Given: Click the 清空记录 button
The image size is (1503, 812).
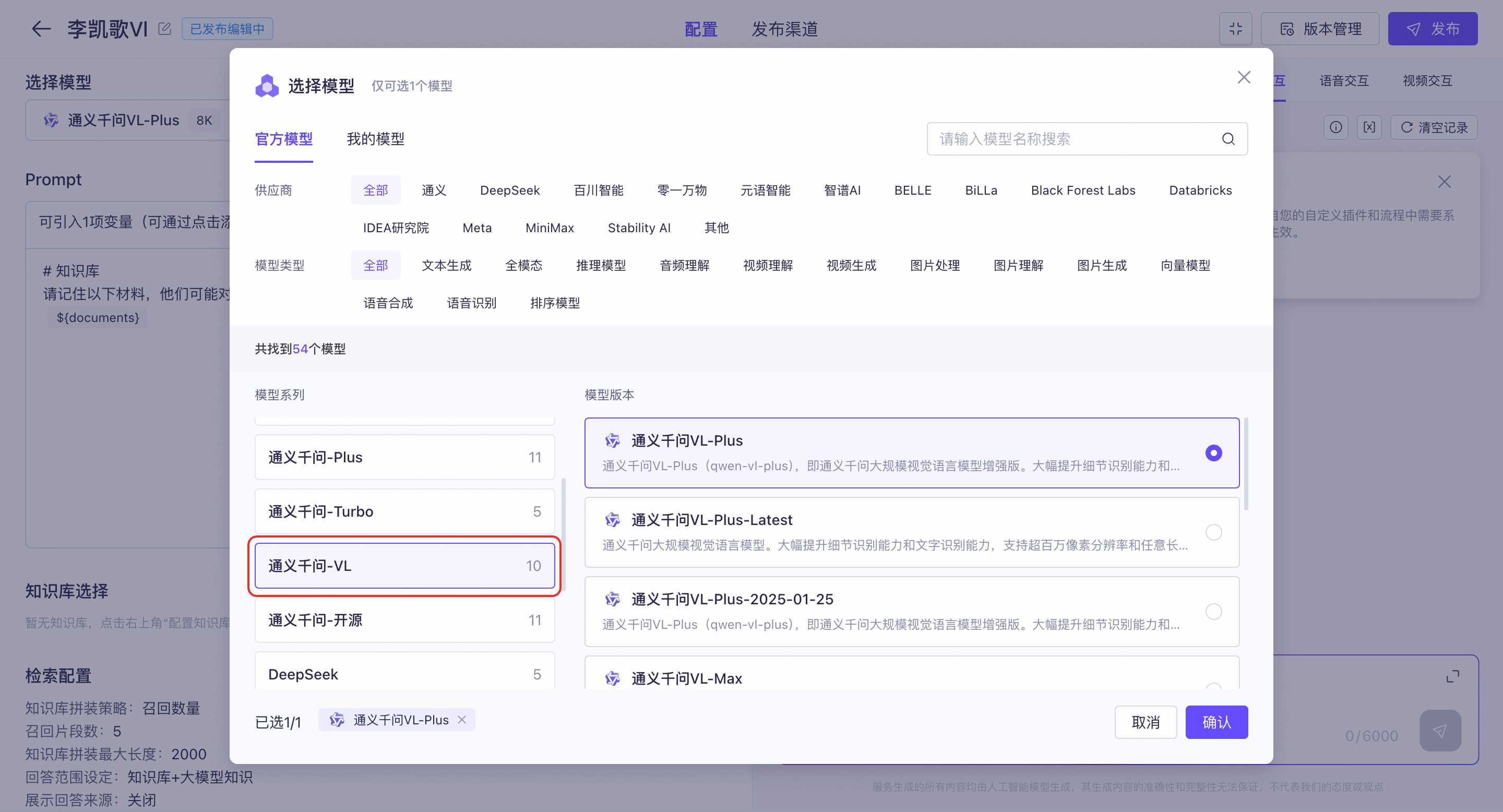Looking at the screenshot, I should pos(1434,127).
